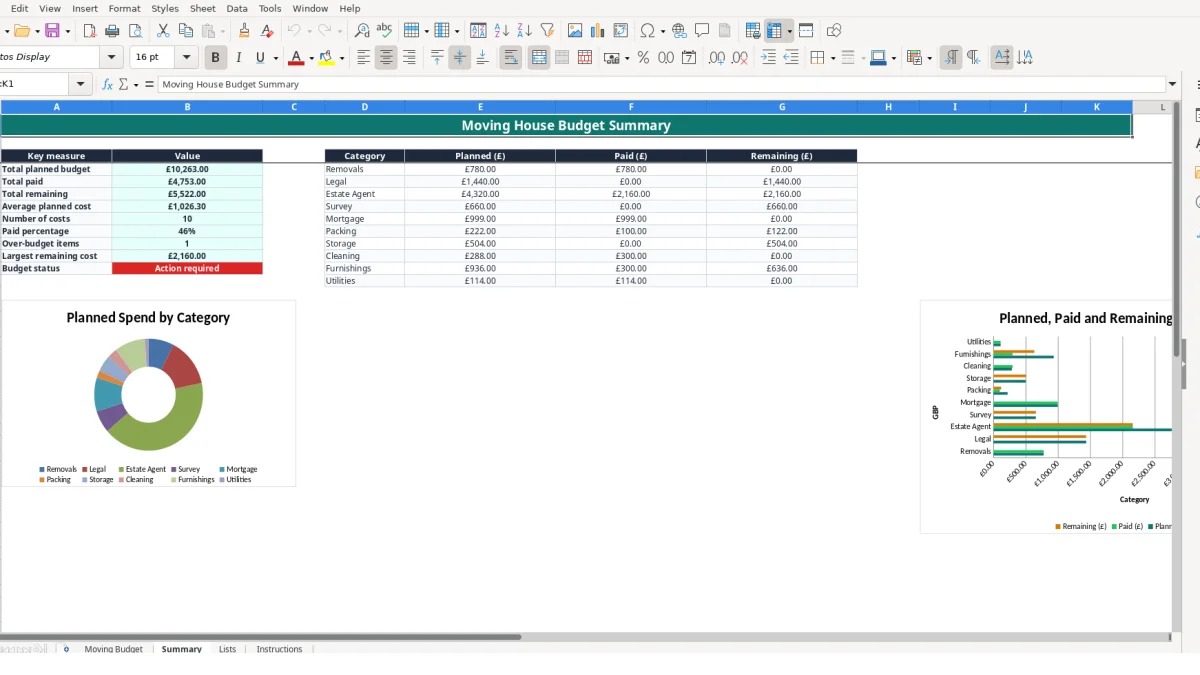
Task: Toggle Freeze Rows and Columns
Action: point(774,31)
